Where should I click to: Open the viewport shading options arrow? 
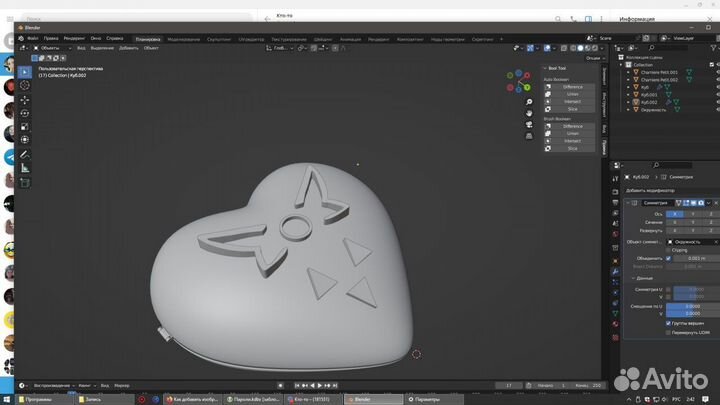coord(602,48)
